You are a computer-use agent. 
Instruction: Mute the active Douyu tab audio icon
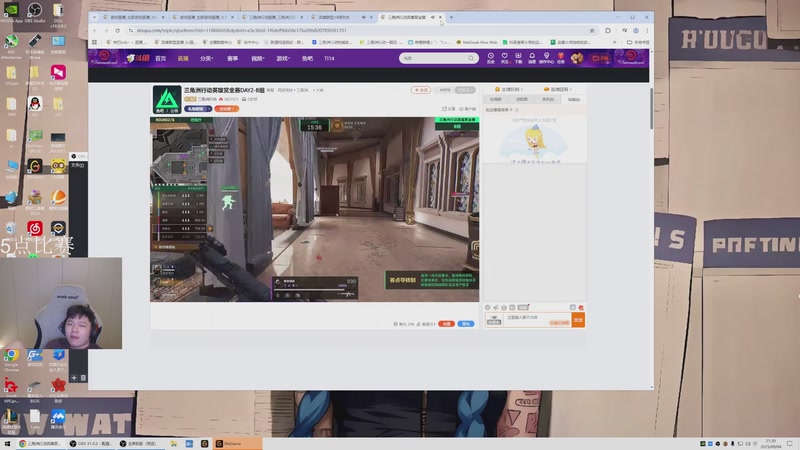432,17
